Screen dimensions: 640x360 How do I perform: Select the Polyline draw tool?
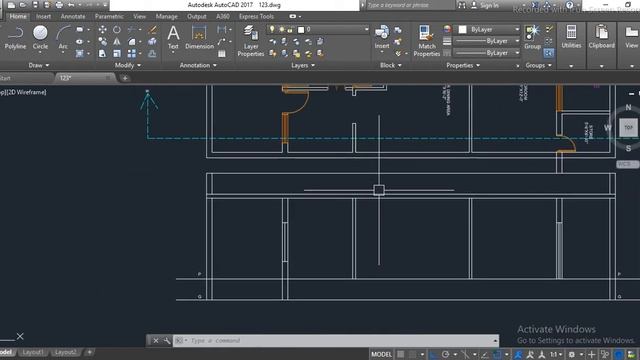[15, 38]
